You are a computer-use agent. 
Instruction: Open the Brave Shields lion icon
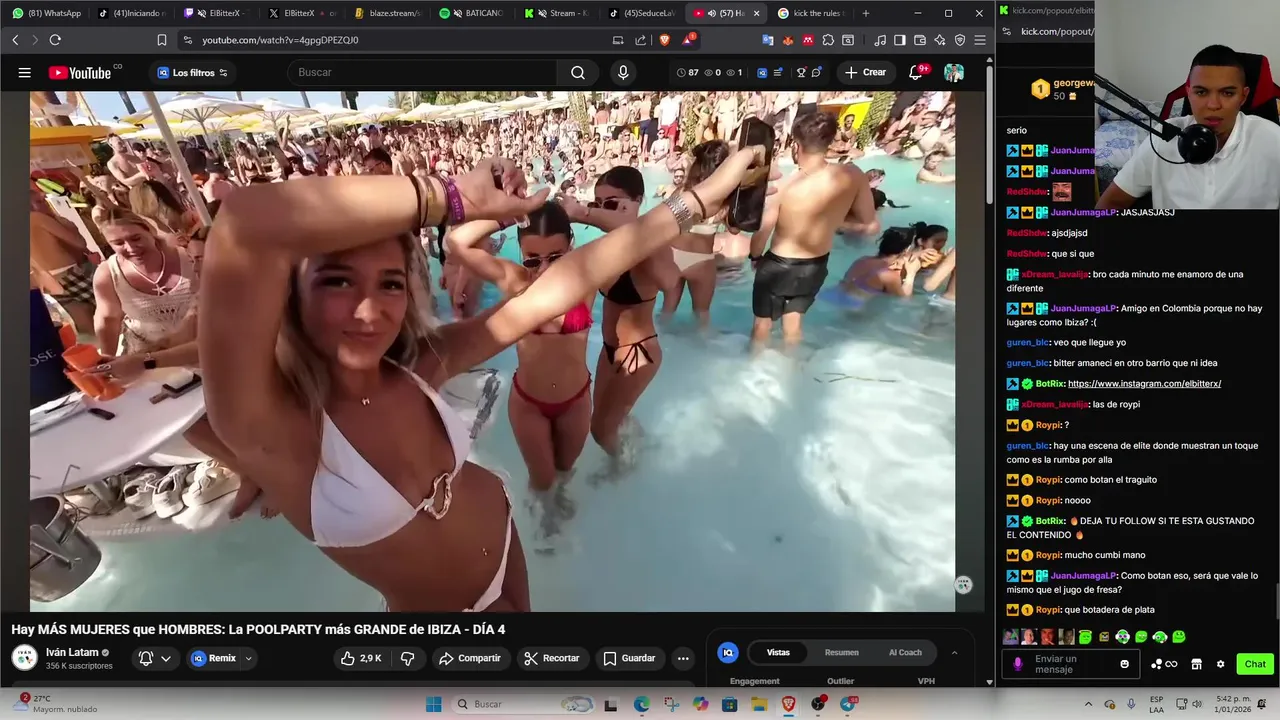click(665, 40)
